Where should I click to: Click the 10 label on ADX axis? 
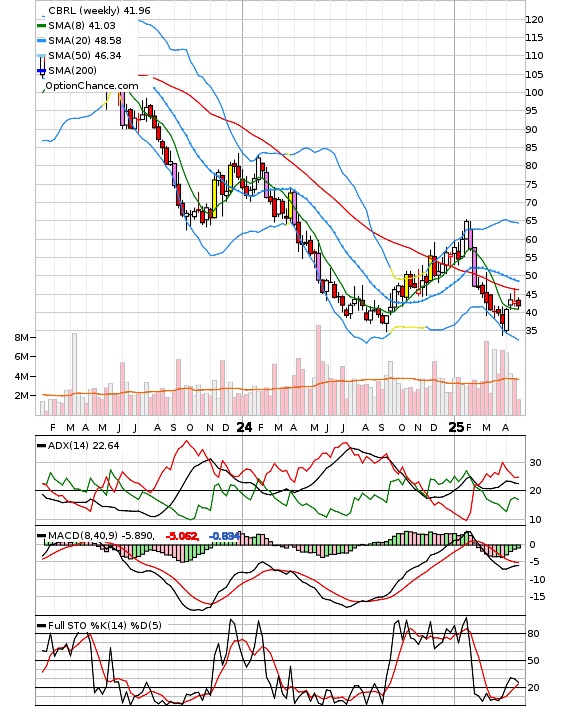click(x=535, y=520)
